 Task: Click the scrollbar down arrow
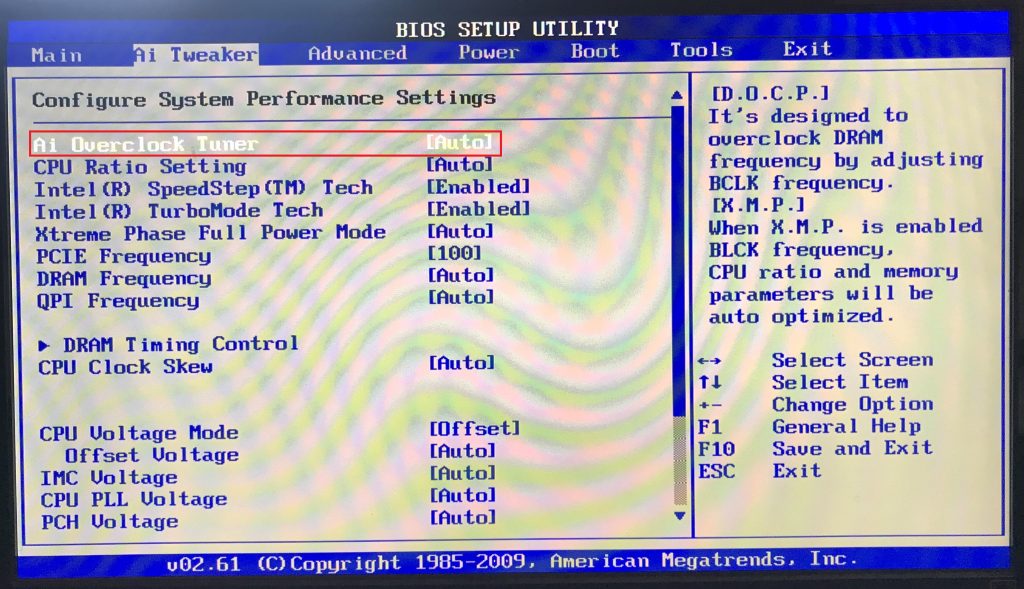[680, 516]
